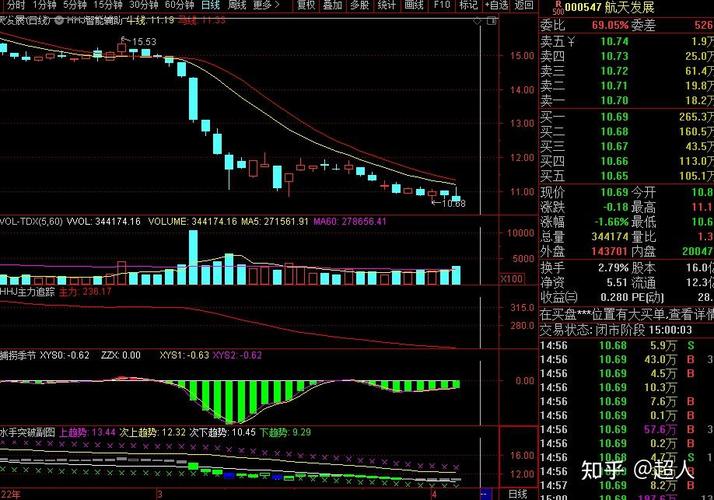This screenshot has height=500, width=714.
Task: Open the F10 company info page
Action: (x=441, y=6)
